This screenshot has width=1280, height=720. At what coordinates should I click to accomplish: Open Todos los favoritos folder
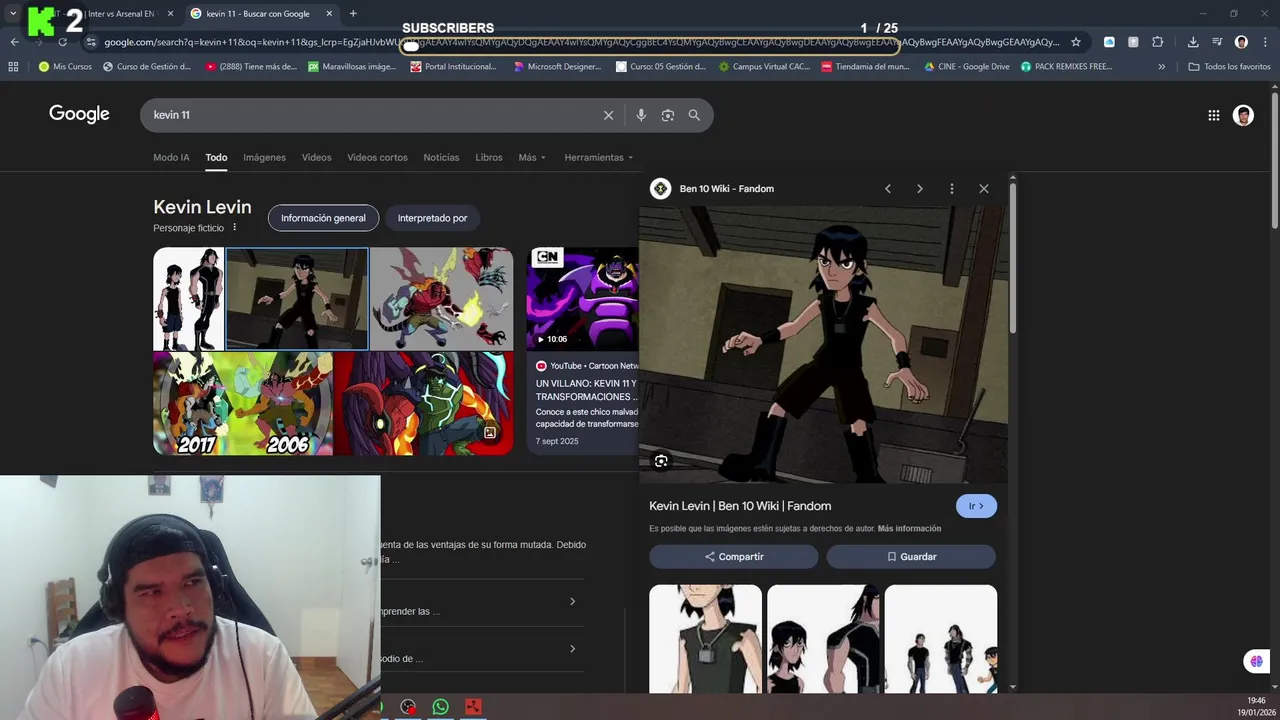tap(1229, 67)
